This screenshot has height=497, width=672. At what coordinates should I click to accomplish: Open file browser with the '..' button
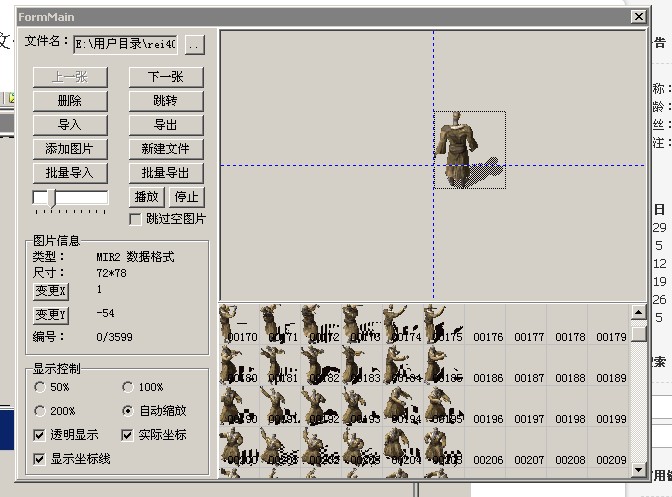(195, 45)
